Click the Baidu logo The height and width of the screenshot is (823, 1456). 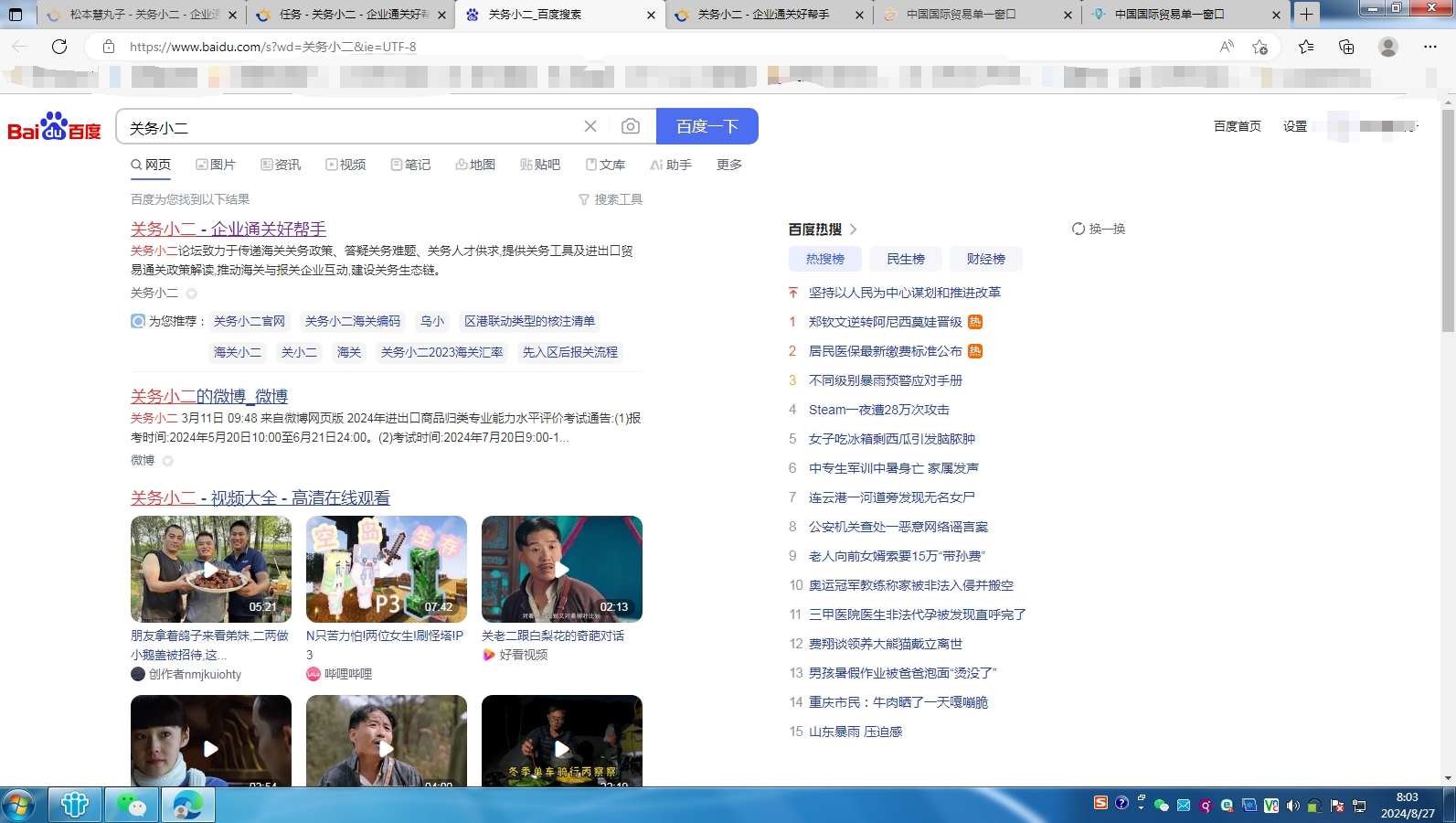[x=54, y=127]
